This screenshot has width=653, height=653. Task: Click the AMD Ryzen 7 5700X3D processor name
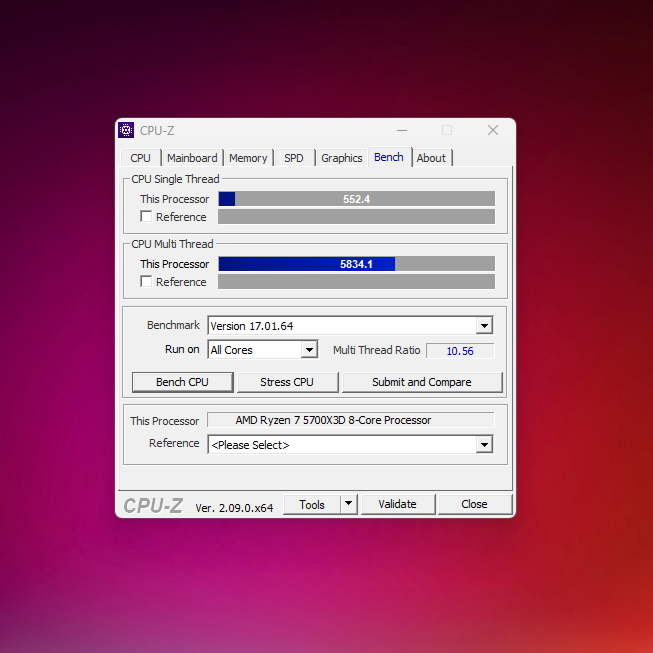pos(351,420)
